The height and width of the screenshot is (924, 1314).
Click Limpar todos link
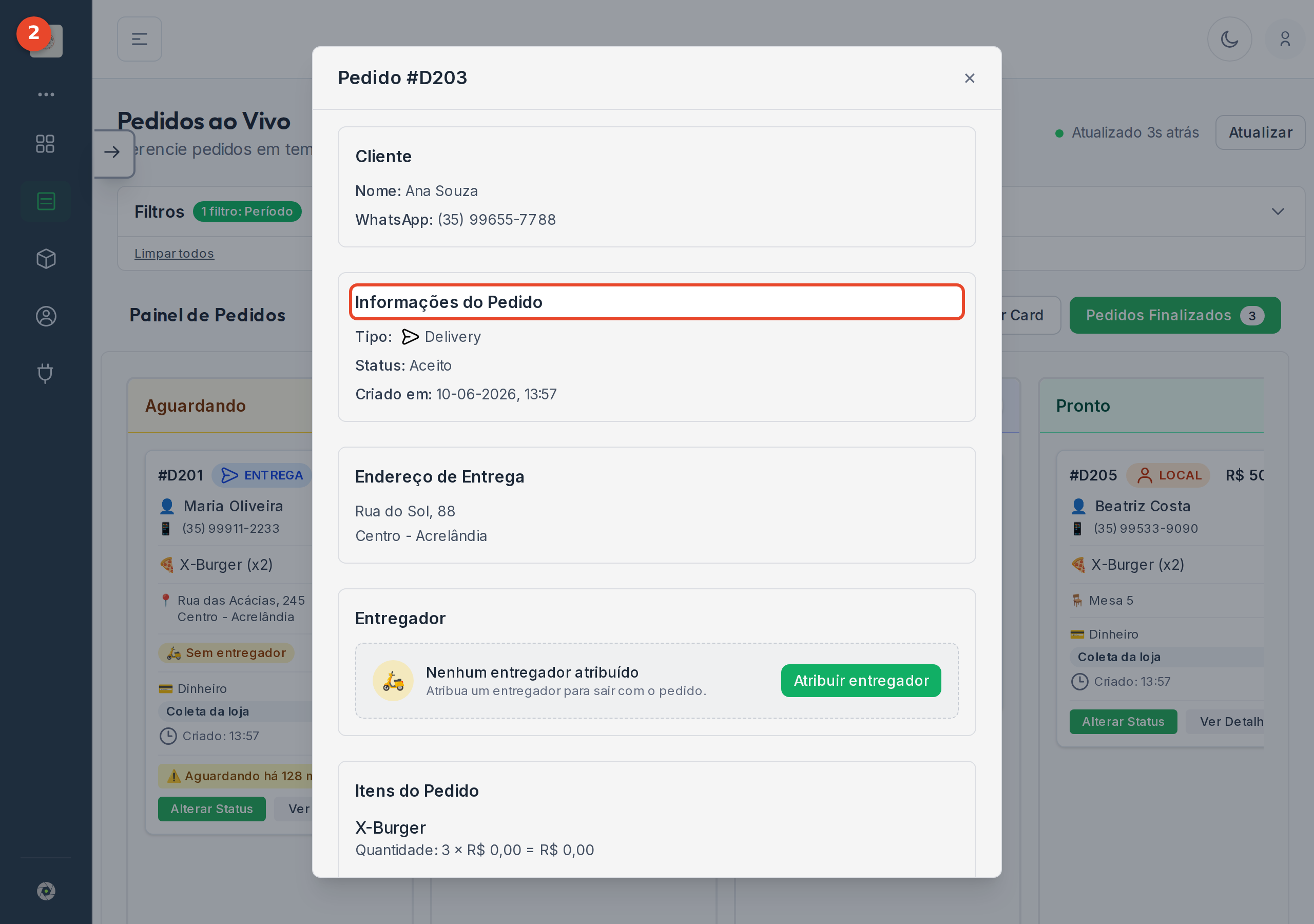click(174, 254)
